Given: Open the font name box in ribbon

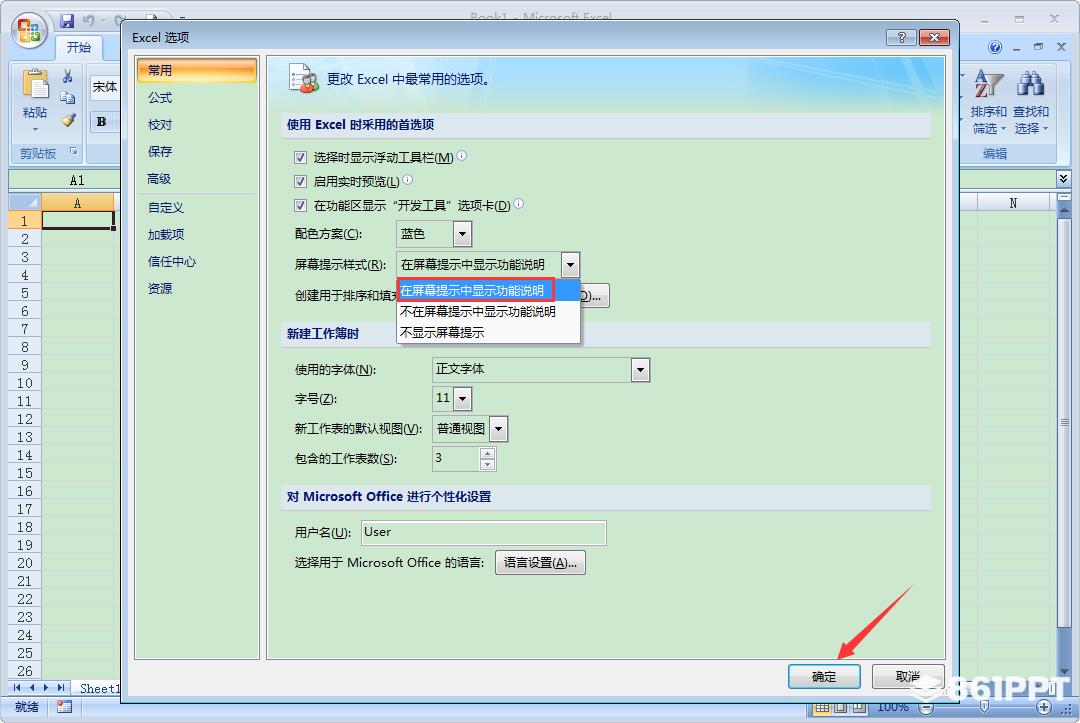Looking at the screenshot, I should click(105, 87).
